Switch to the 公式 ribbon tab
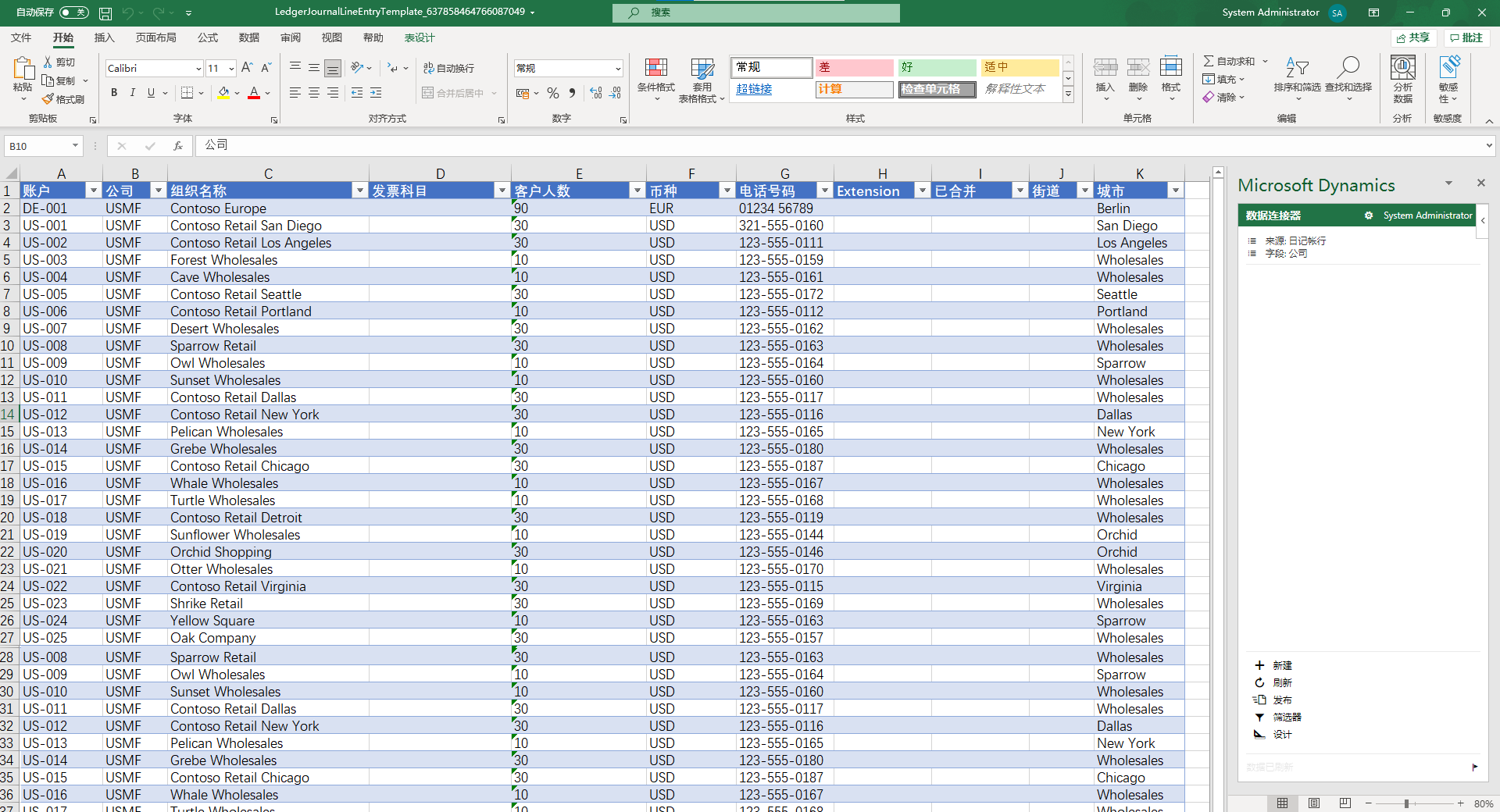Viewport: 1500px width, 812px height. (x=208, y=37)
